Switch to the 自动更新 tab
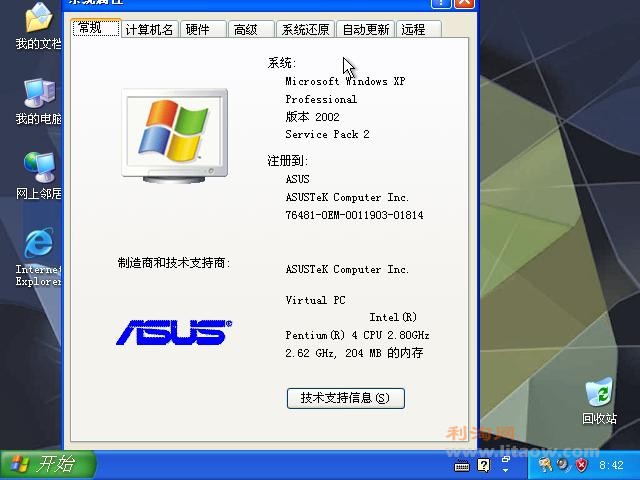The width and height of the screenshot is (640, 480). click(x=365, y=29)
